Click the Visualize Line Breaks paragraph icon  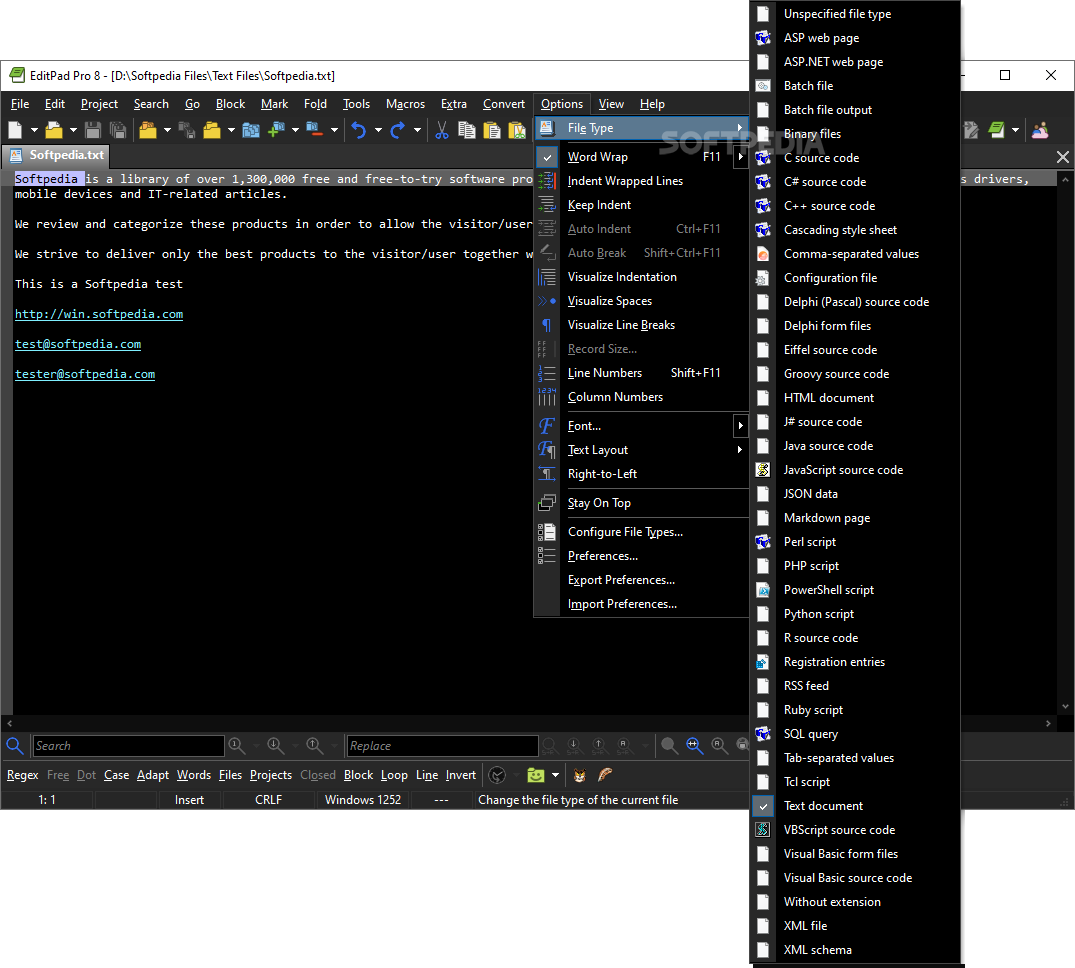click(x=546, y=325)
